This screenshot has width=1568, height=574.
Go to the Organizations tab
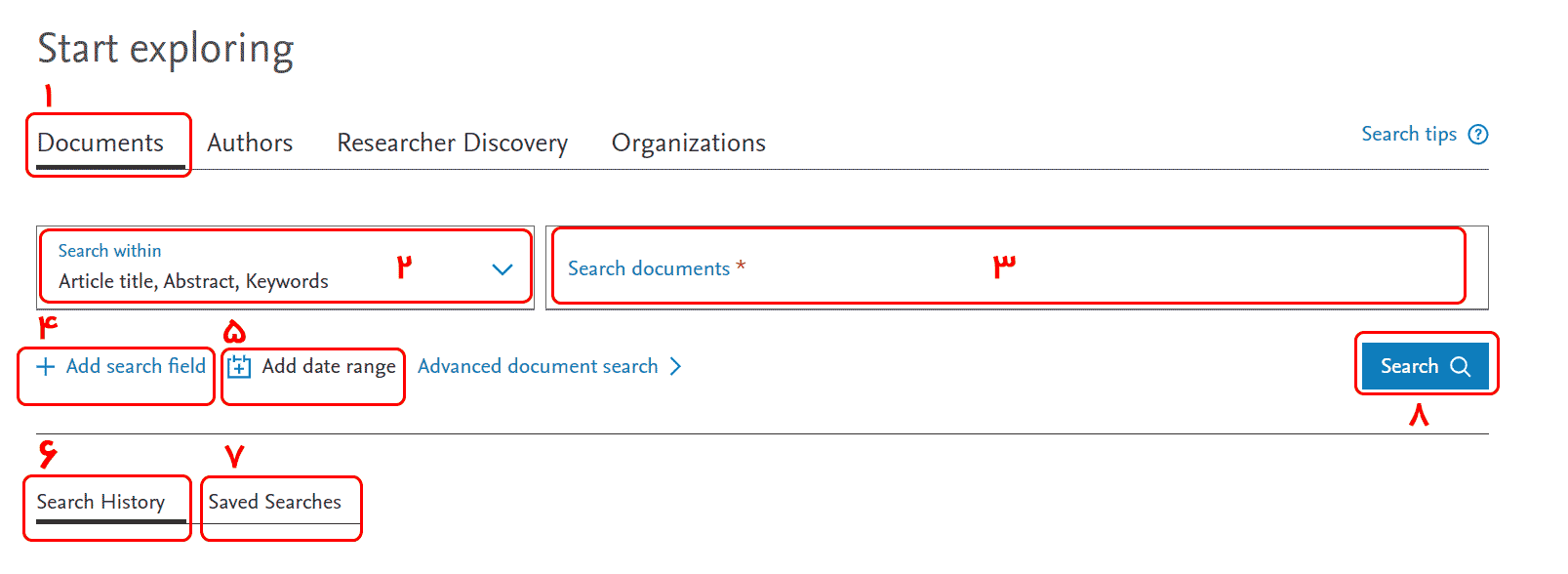(x=689, y=143)
